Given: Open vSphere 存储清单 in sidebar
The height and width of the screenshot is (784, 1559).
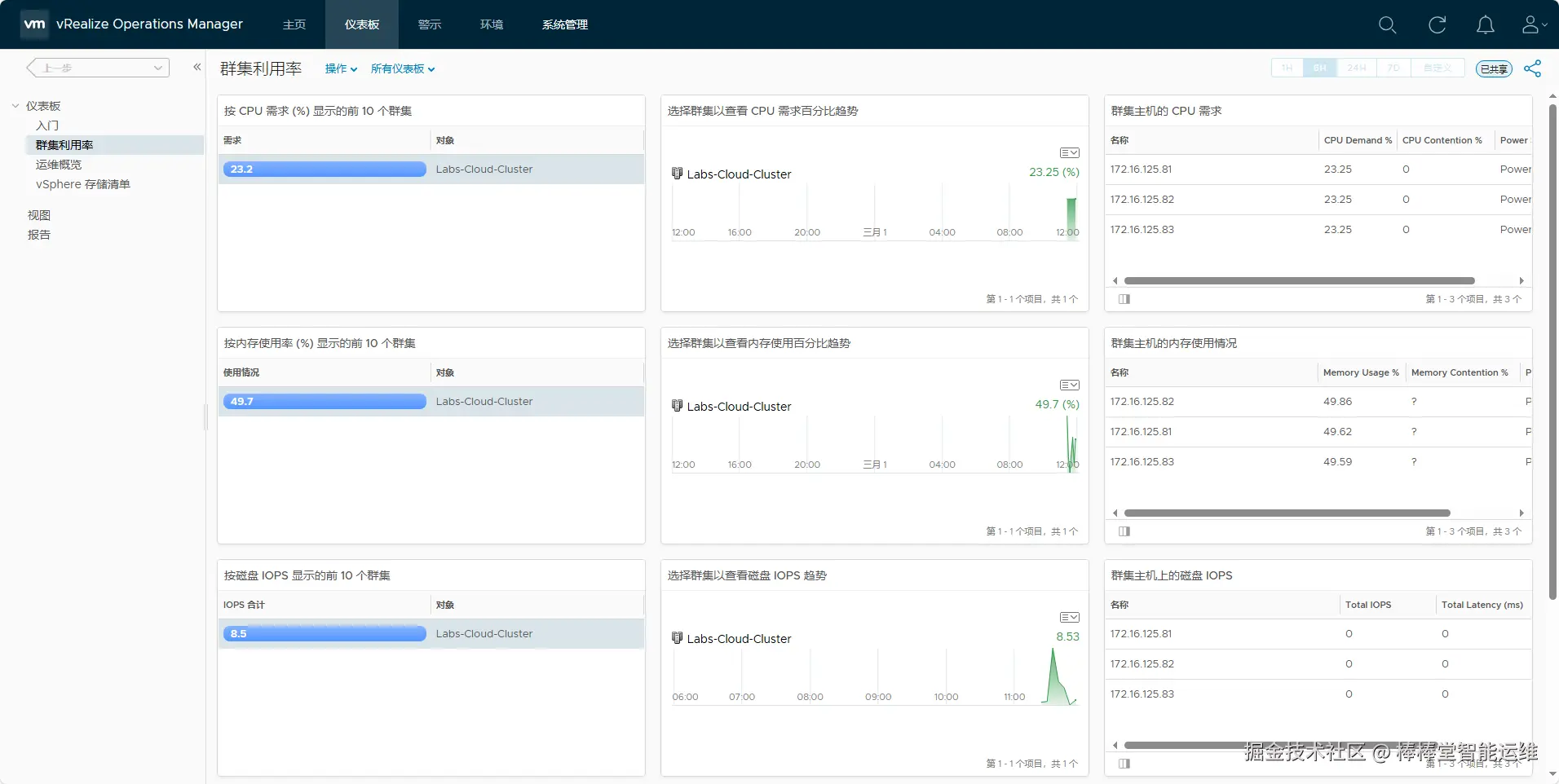Looking at the screenshot, I should pyautogui.click(x=83, y=184).
